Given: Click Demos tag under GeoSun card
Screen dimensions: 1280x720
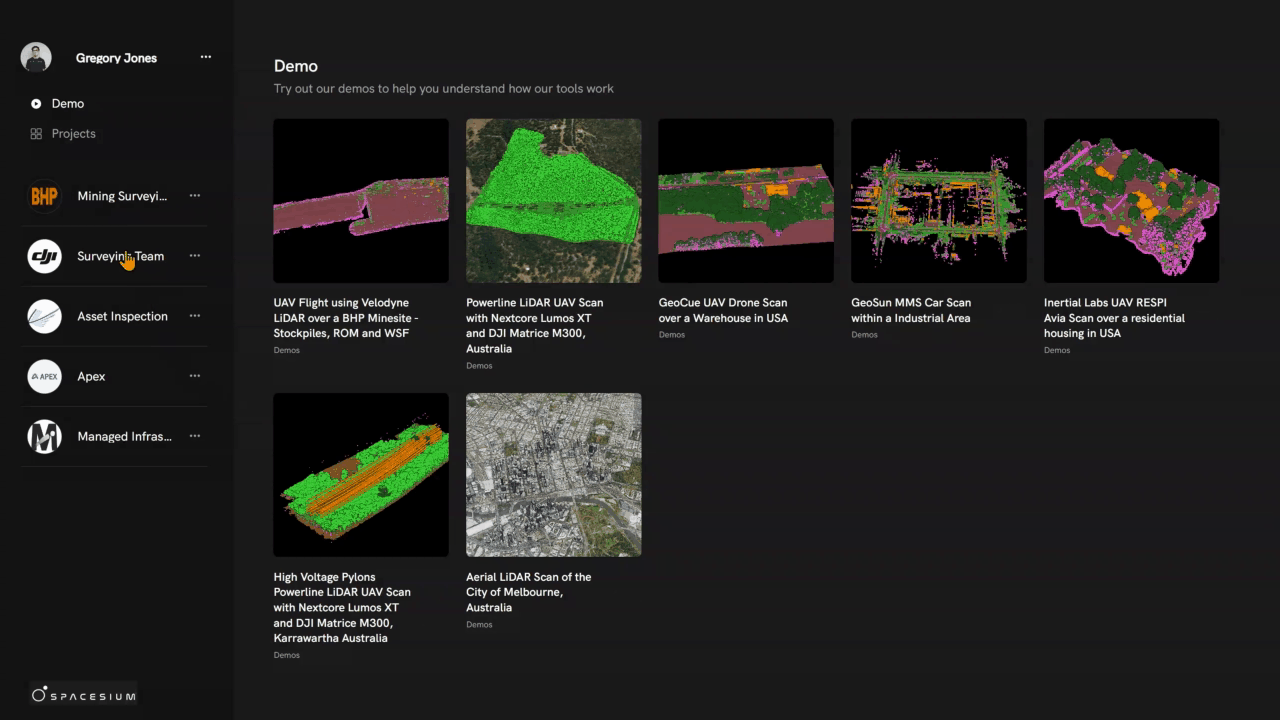Looking at the screenshot, I should point(864,335).
